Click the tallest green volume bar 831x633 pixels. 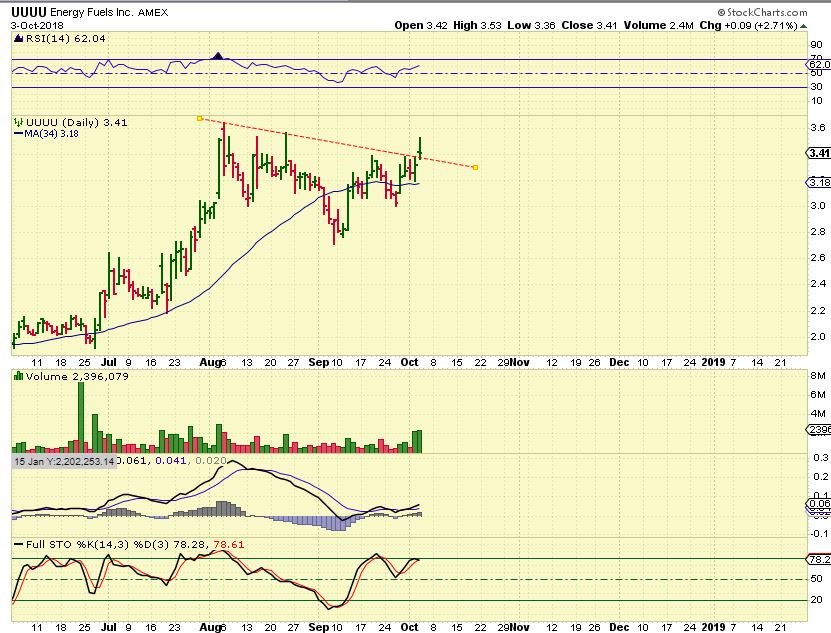point(81,417)
